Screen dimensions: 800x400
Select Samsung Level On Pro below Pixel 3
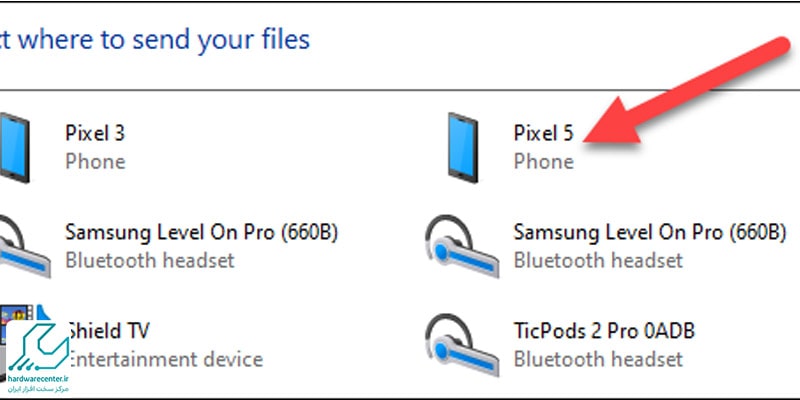click(201, 232)
